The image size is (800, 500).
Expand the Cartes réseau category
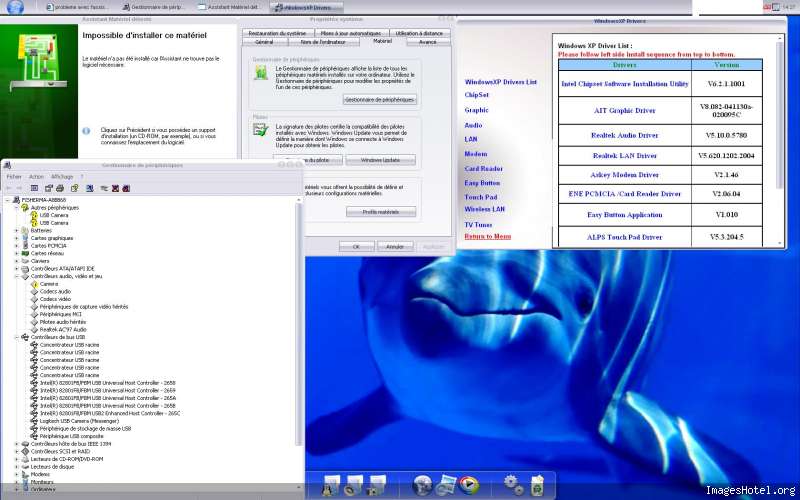click(x=17, y=254)
